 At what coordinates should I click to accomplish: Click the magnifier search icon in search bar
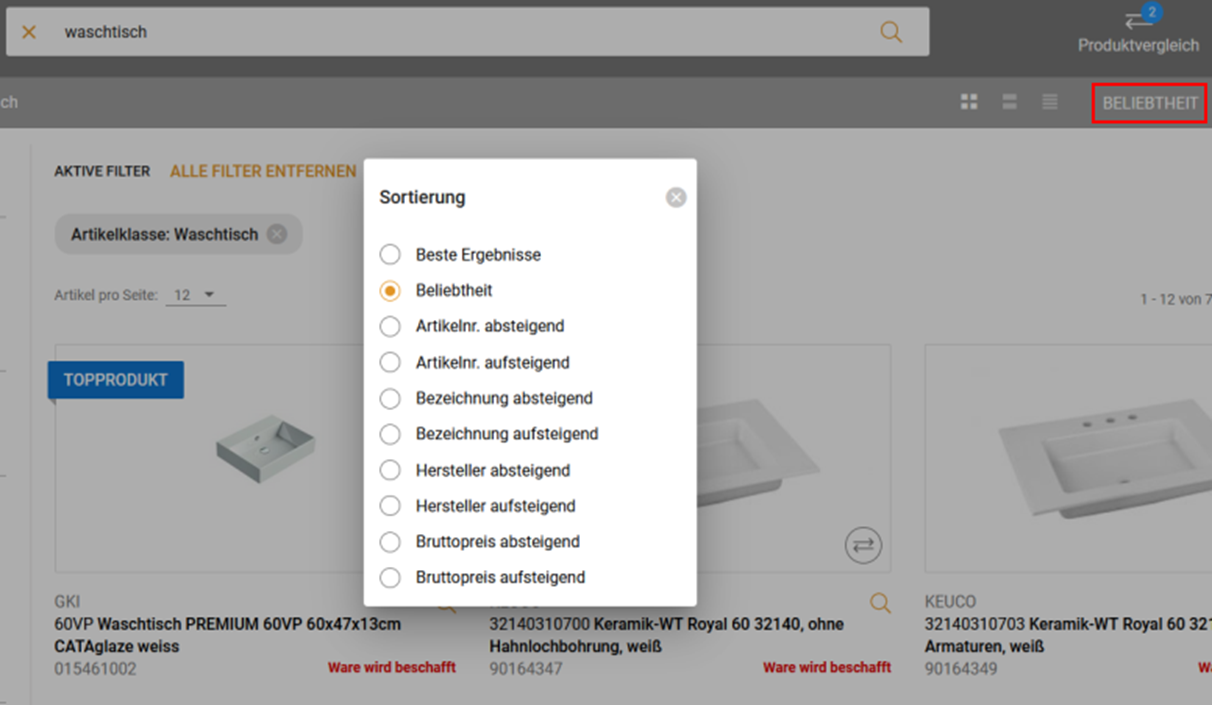(x=890, y=32)
